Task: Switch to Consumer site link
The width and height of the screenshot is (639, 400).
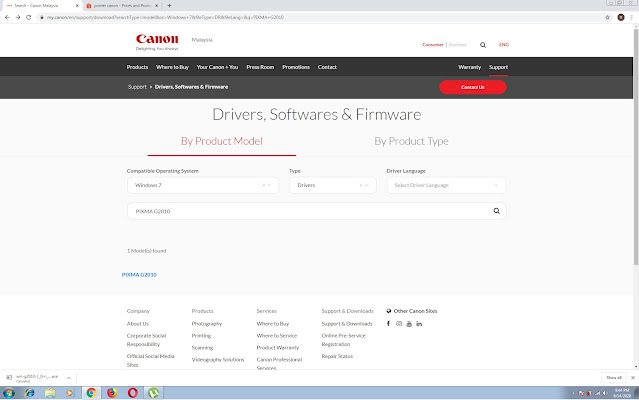Action: pyautogui.click(x=432, y=45)
